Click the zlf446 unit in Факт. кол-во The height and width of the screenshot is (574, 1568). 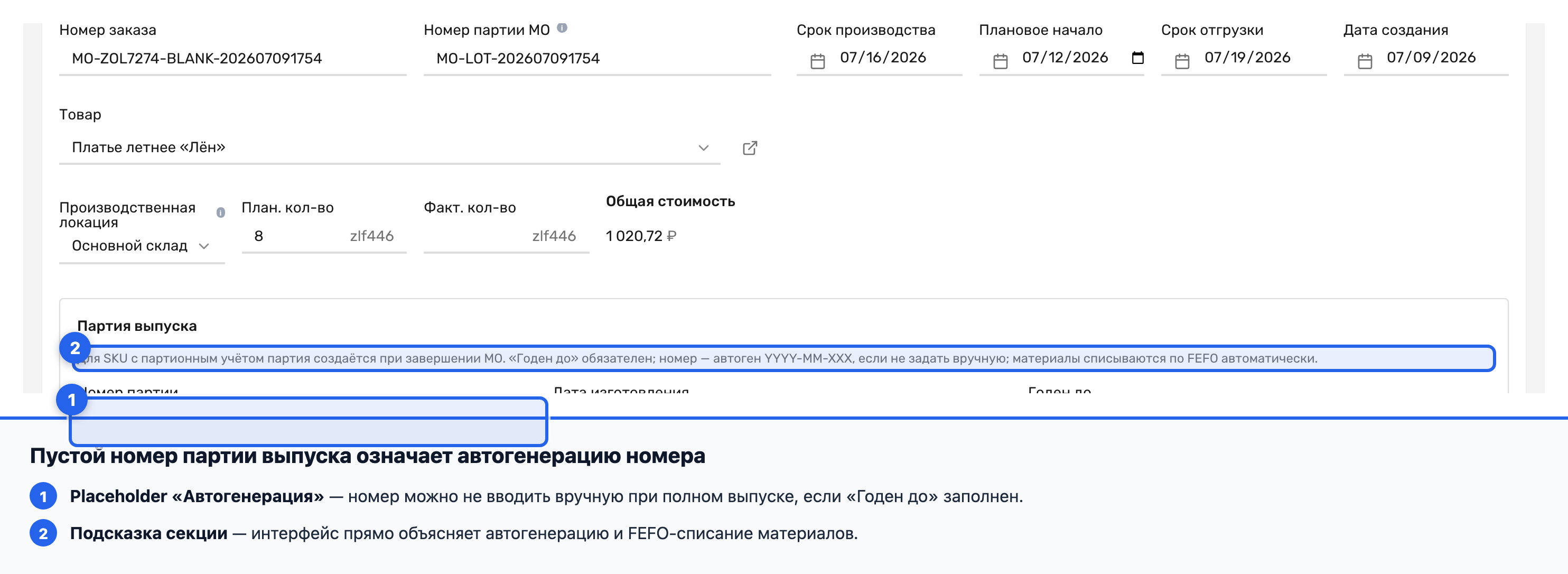click(x=554, y=236)
